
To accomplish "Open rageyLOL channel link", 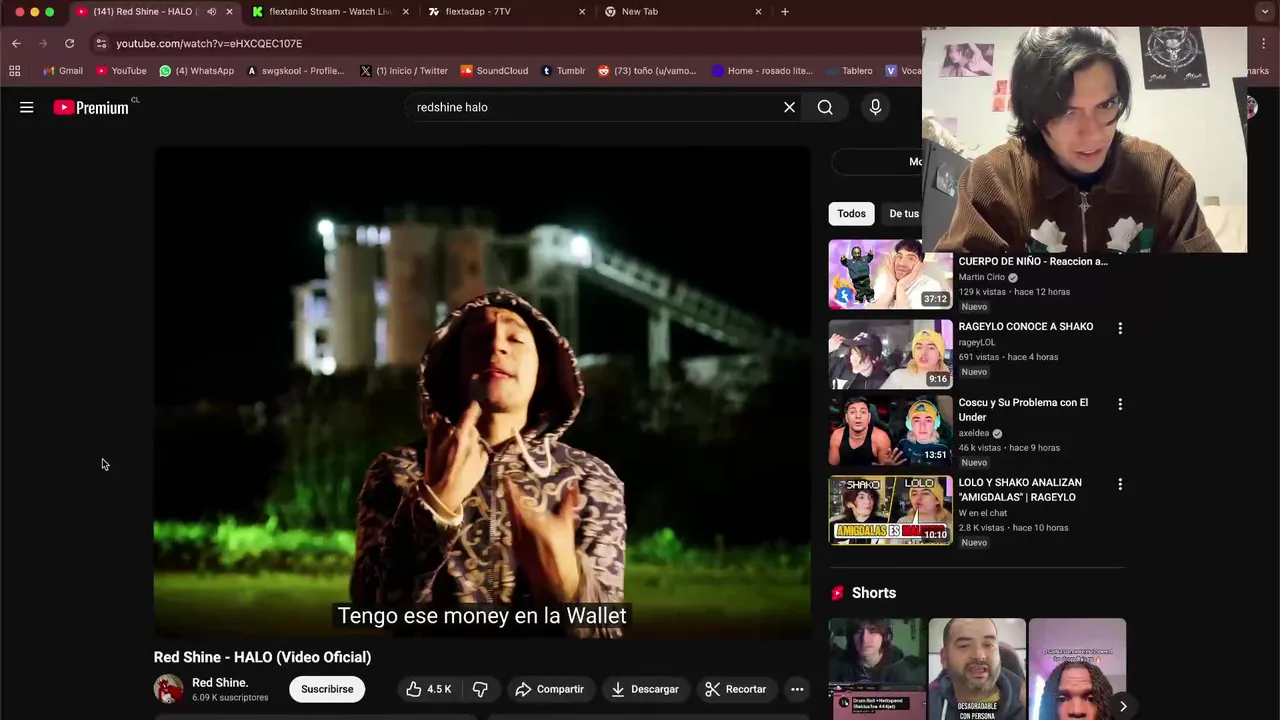I will click(977, 342).
